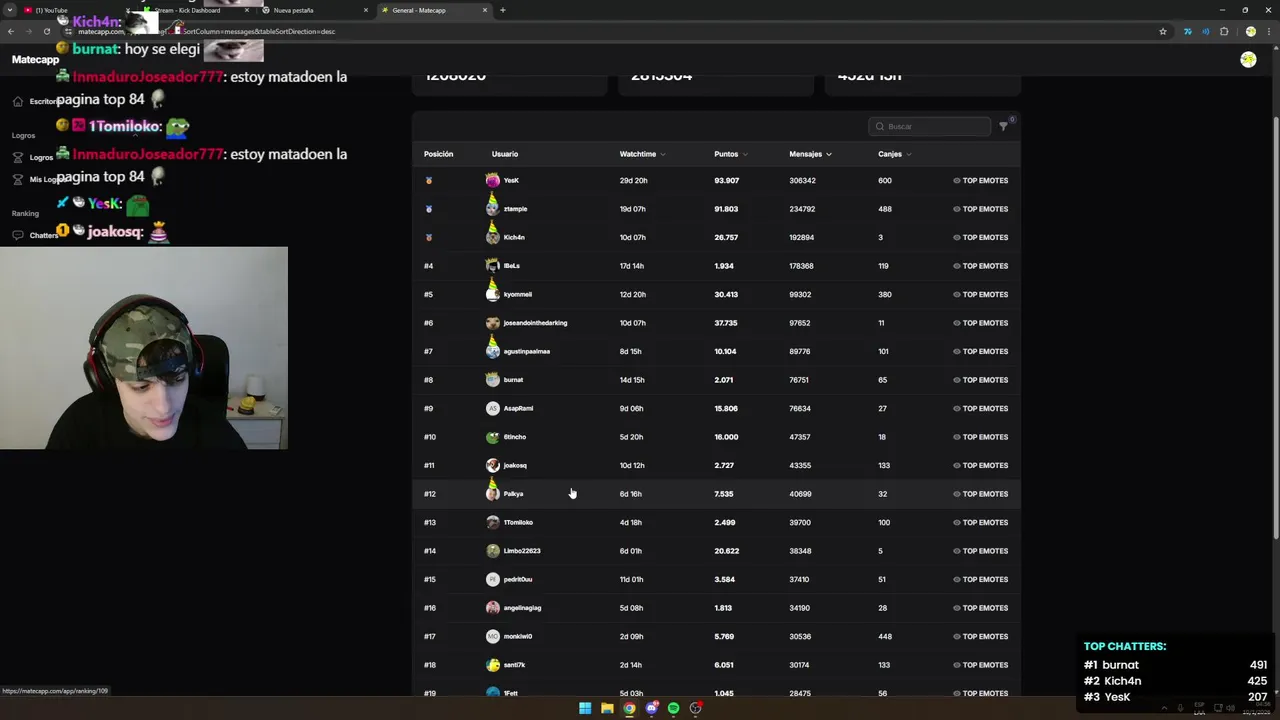Open the Chatters ranking sidebar item
The image size is (1280, 720).
point(36,235)
